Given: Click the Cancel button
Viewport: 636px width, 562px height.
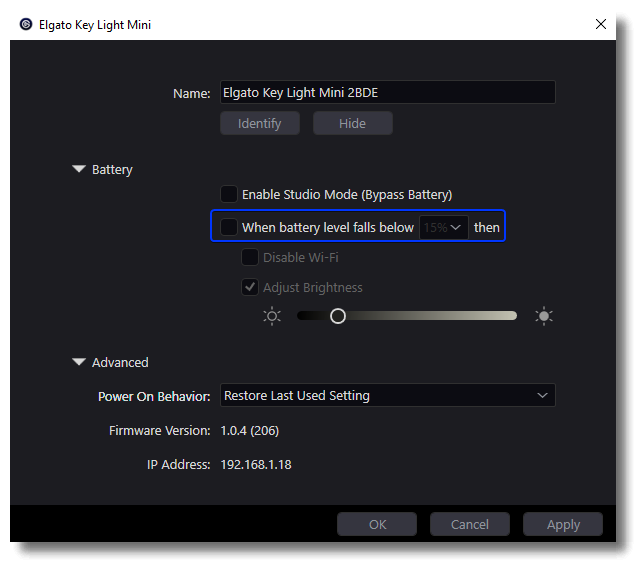Looking at the screenshot, I should (x=470, y=524).
